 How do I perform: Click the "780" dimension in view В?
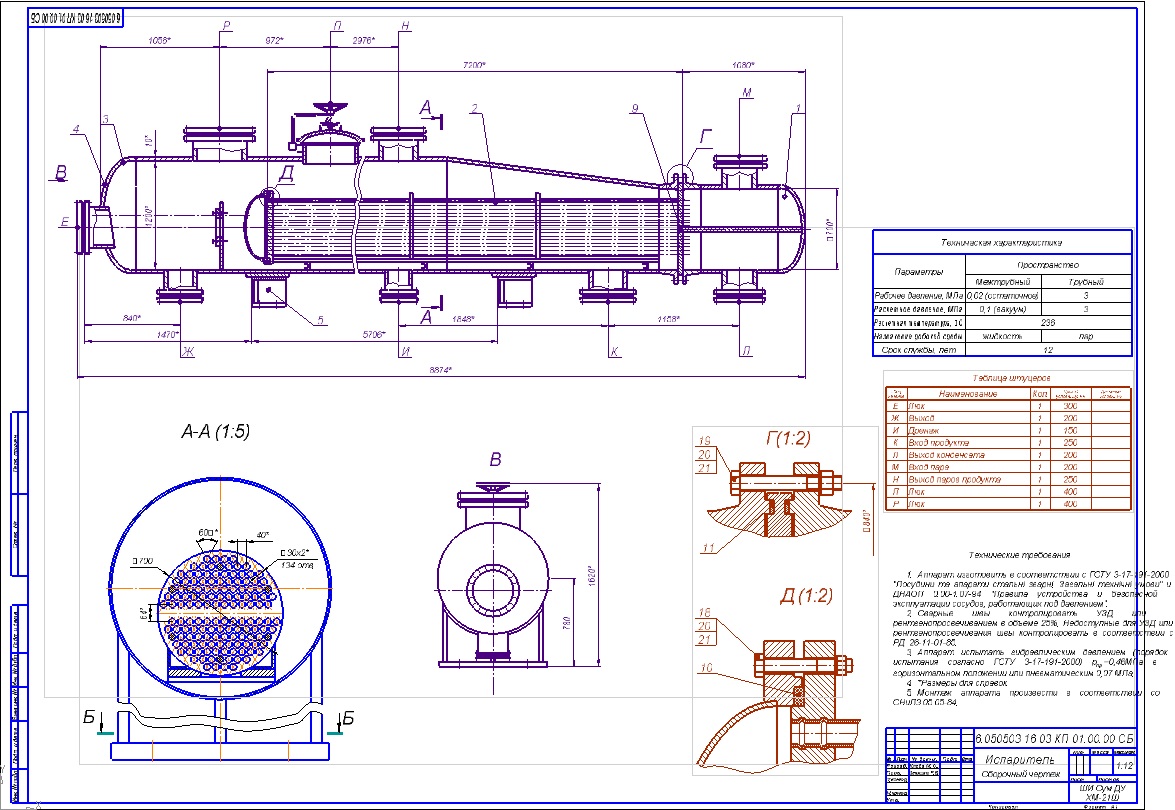tap(567, 623)
